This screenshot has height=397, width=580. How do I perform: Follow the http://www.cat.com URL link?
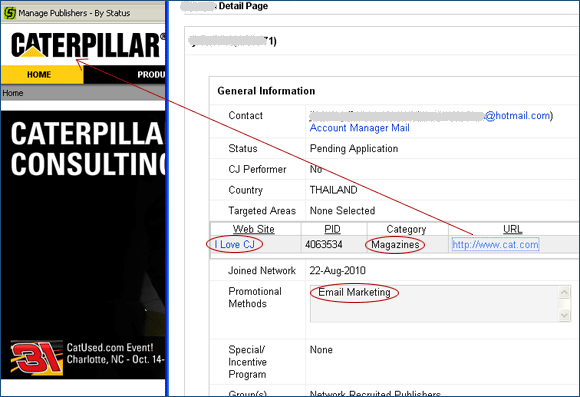pos(495,245)
